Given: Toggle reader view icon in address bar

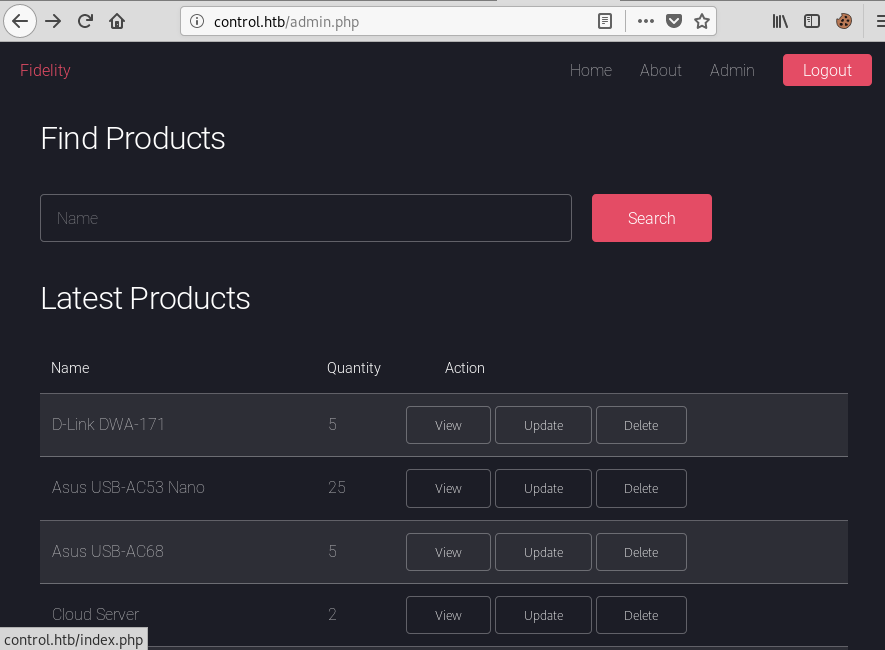Looking at the screenshot, I should [x=604, y=21].
